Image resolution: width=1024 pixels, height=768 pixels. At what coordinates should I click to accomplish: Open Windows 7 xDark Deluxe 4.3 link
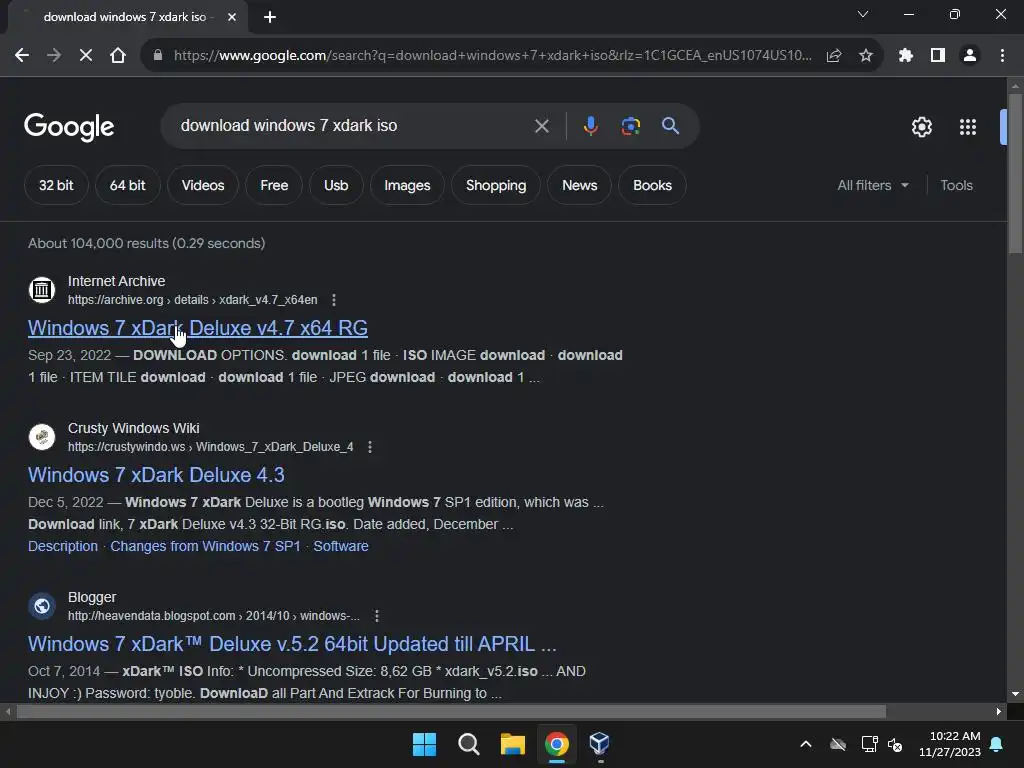(x=156, y=475)
